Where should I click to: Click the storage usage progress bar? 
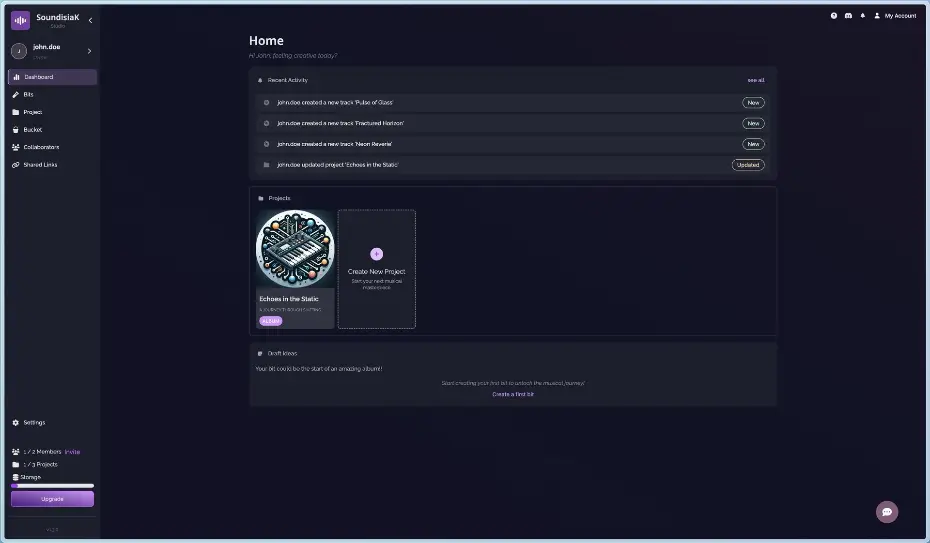coord(52,486)
